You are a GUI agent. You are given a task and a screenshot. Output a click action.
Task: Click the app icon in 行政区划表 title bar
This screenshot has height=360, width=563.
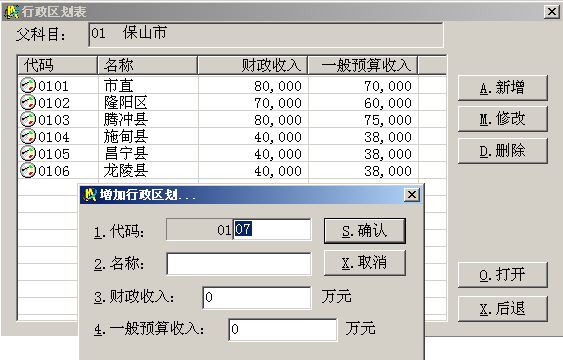point(11,12)
